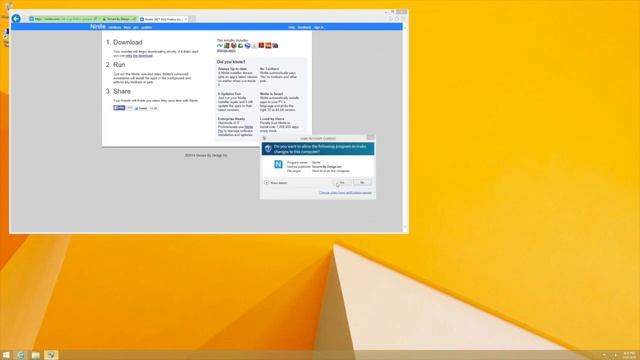The width and height of the screenshot is (640, 360).
Task: Open Internet Explorer from the taskbar
Action: pyautogui.click(x=21, y=355)
